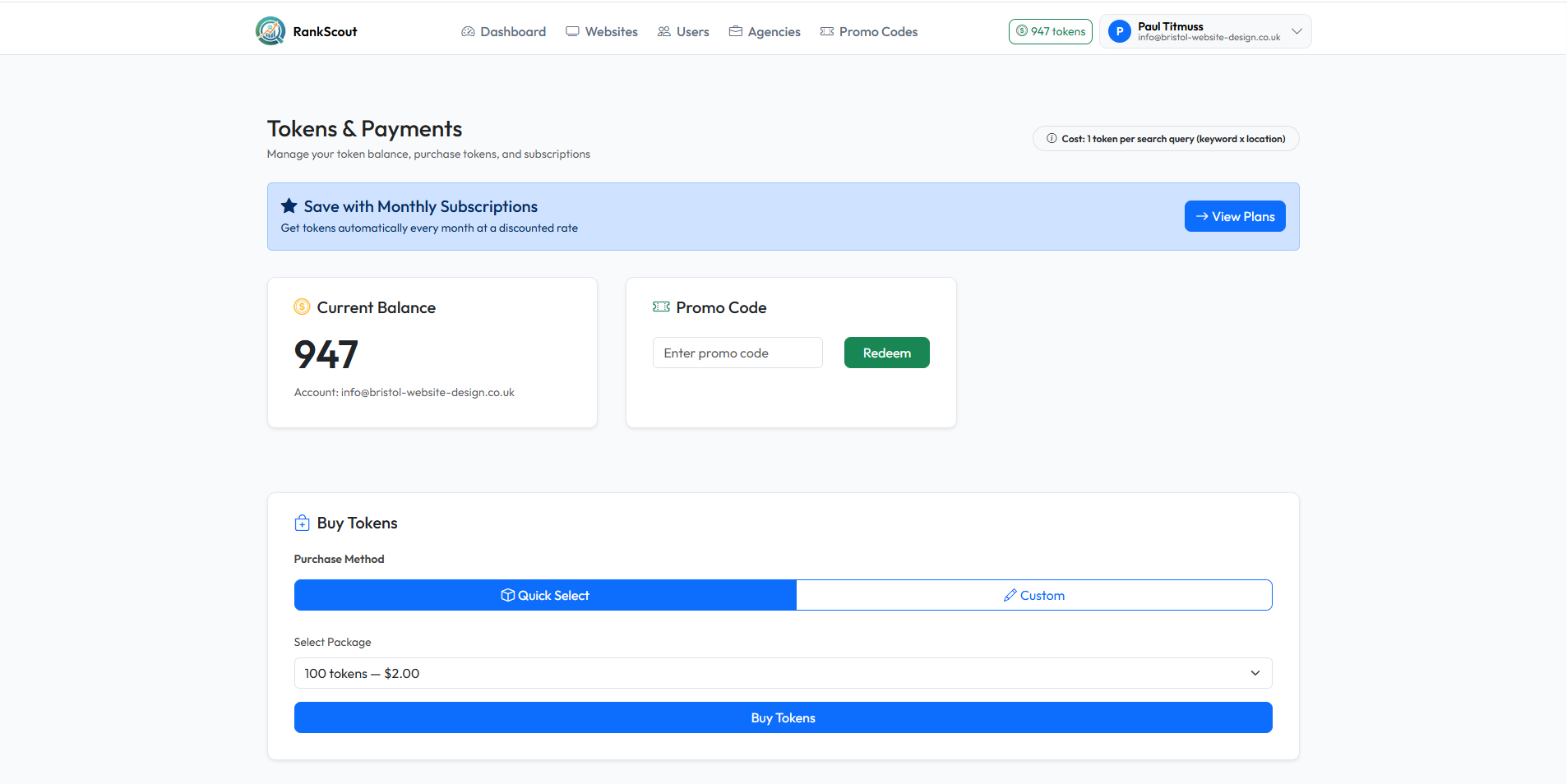Click the Dashboard gauge icon

(x=468, y=32)
